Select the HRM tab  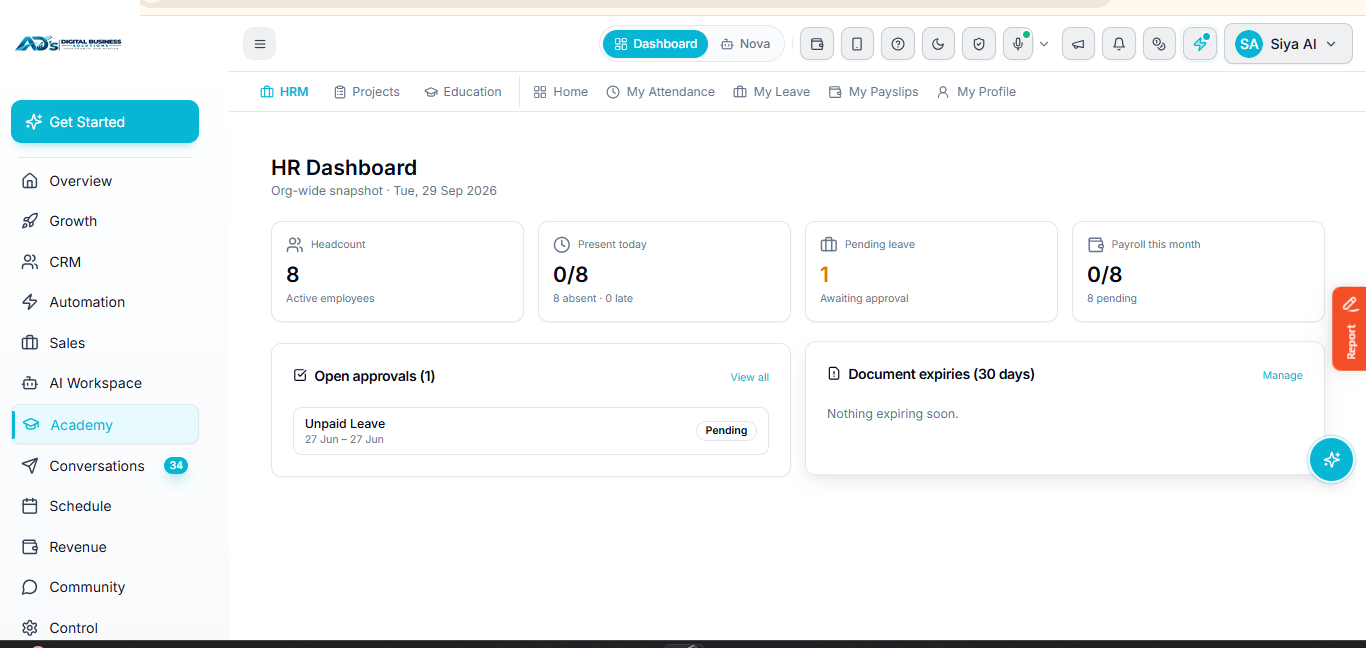(284, 92)
